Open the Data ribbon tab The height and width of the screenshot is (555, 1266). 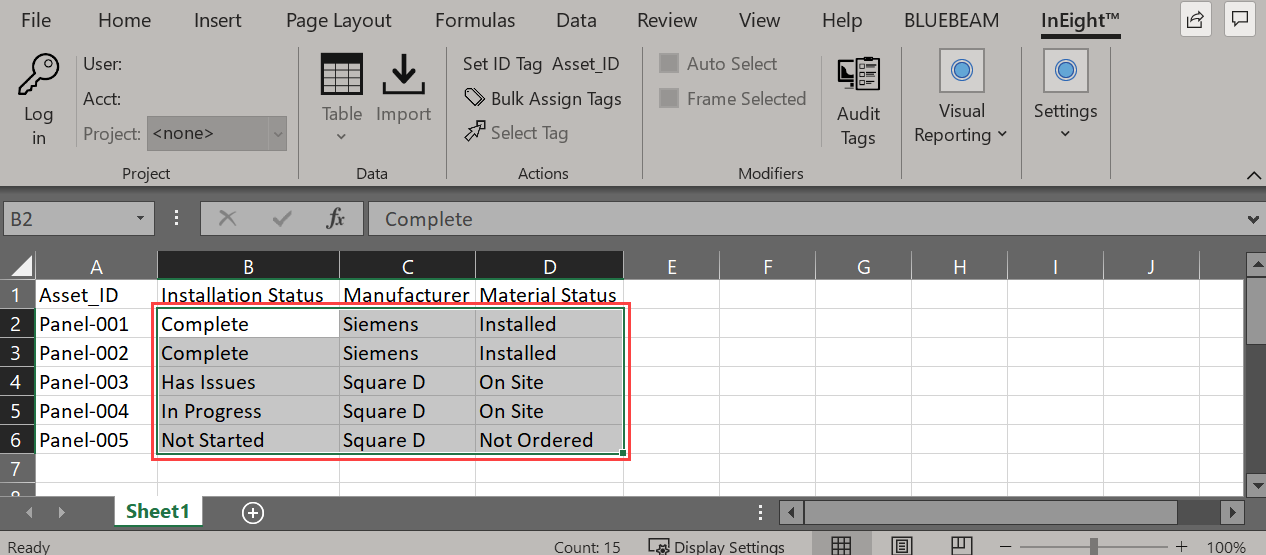576,20
